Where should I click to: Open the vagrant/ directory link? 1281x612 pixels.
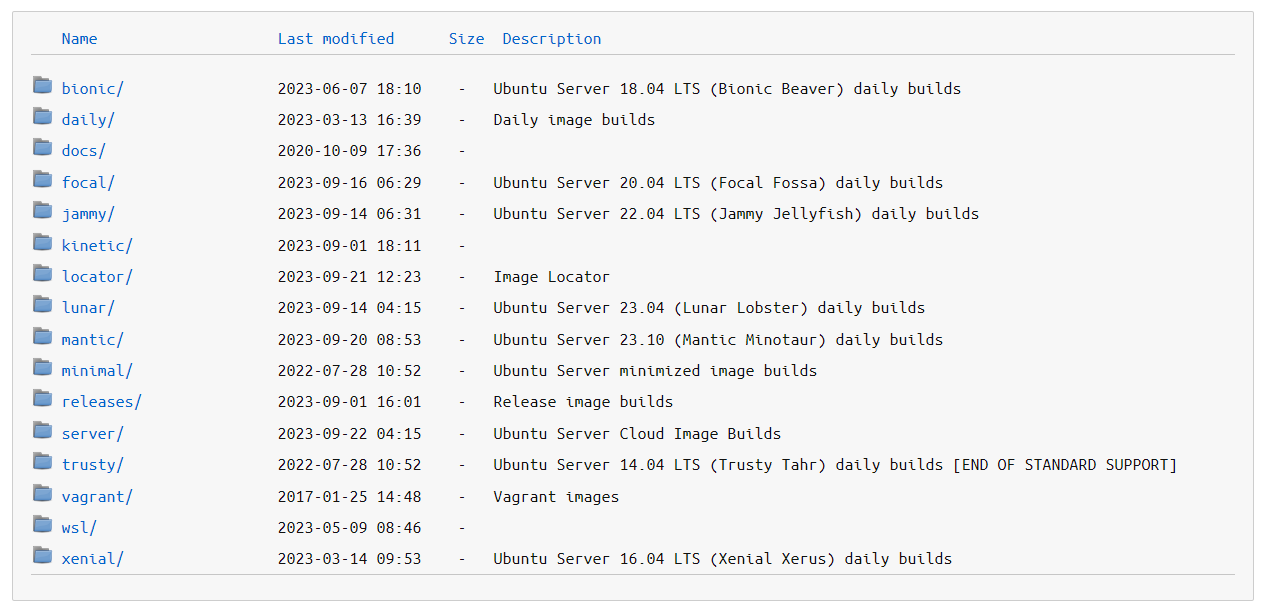tap(97, 497)
